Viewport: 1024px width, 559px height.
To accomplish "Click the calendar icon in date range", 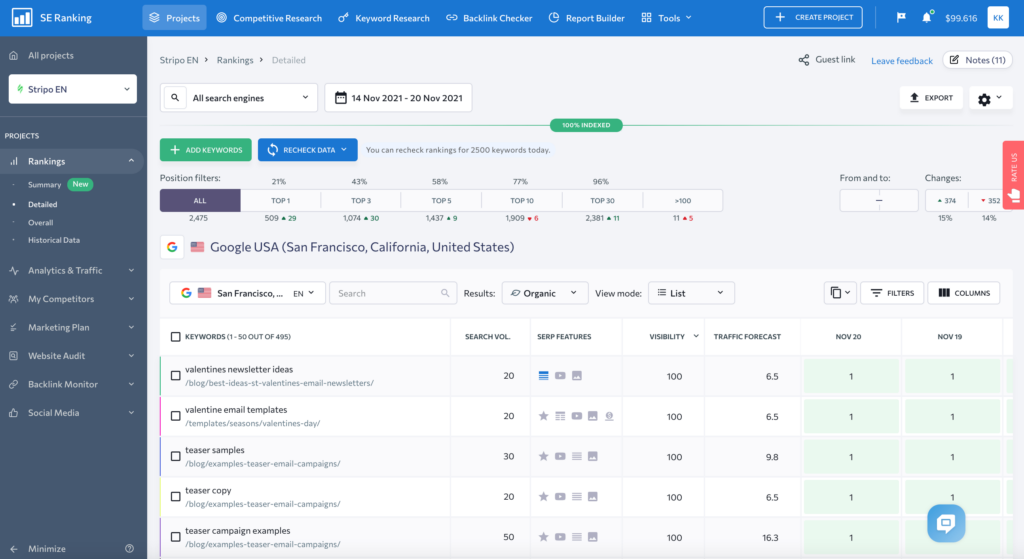I will coord(340,98).
